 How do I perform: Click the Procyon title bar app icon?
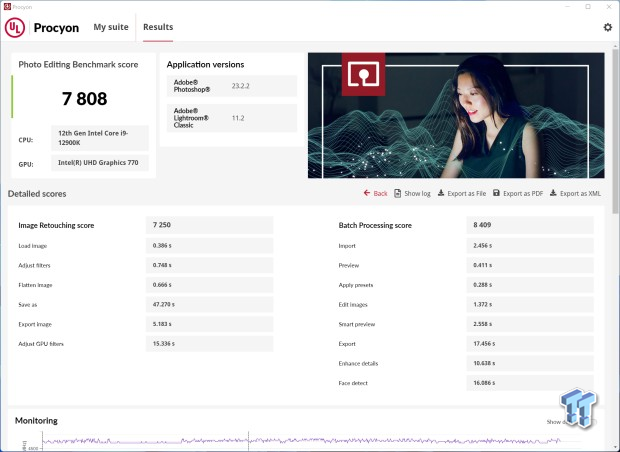pos(7,6)
